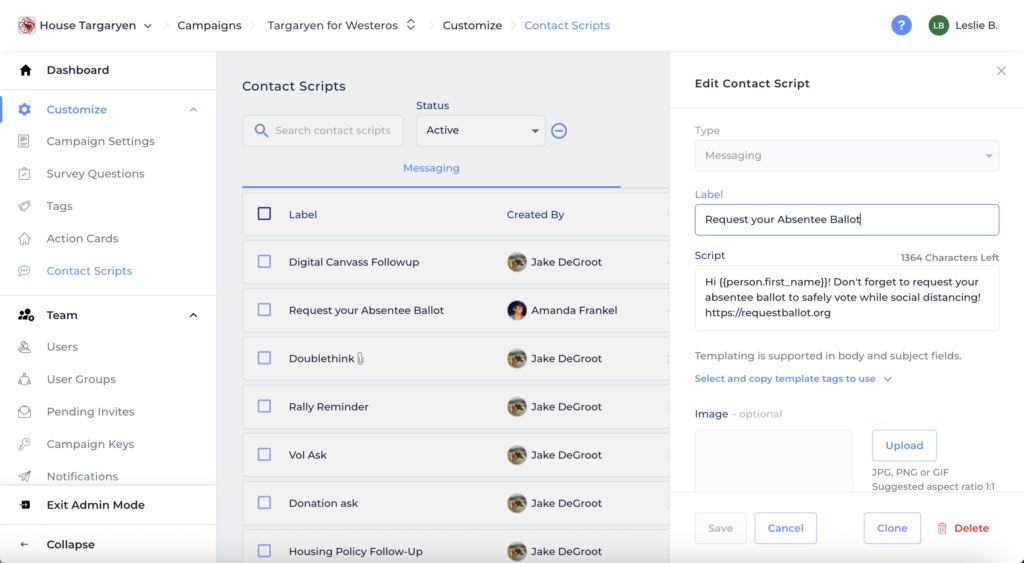
Task: Click the Campaign Settings icon
Action: point(24,141)
